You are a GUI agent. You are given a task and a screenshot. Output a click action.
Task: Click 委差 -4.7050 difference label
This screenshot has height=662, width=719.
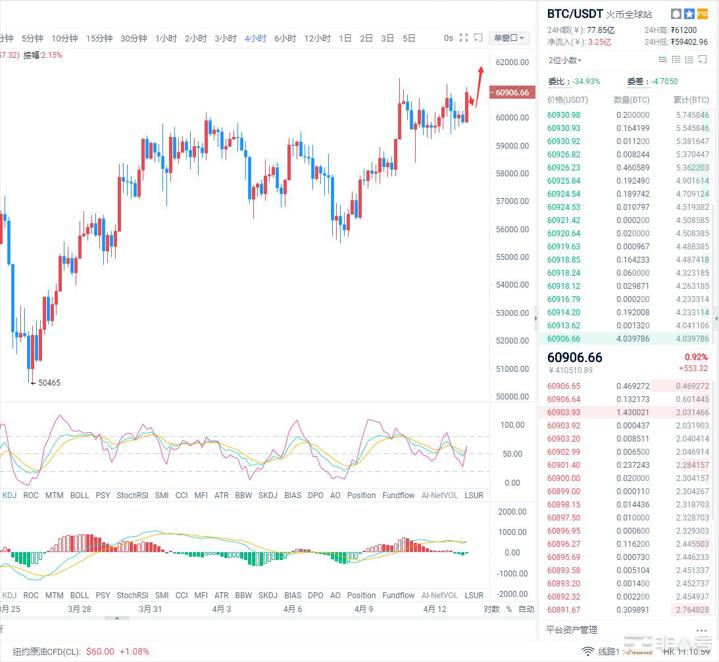pos(652,81)
